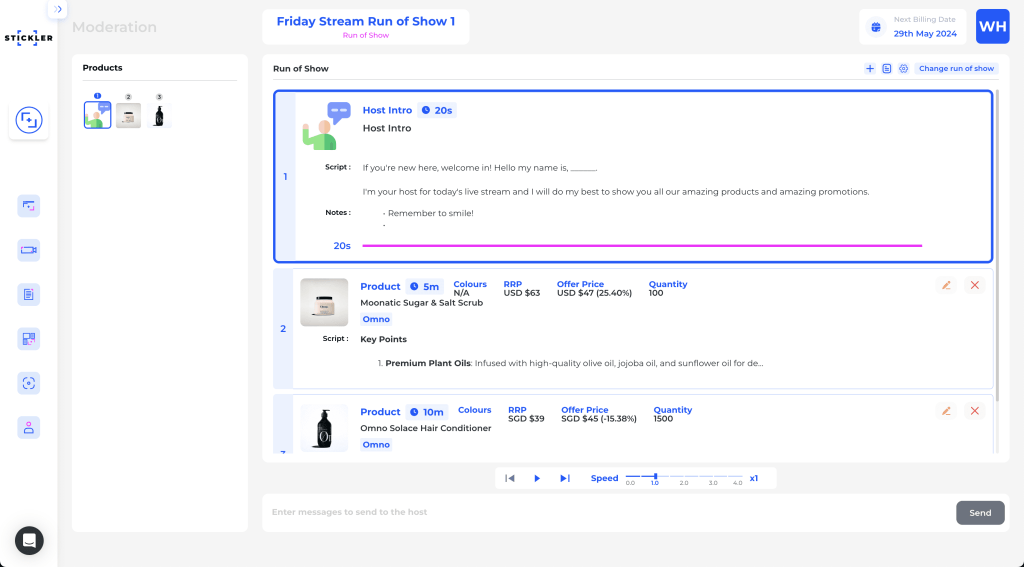The image size is (1024, 567).
Task: Click the Change run of show button
Action: click(956, 69)
